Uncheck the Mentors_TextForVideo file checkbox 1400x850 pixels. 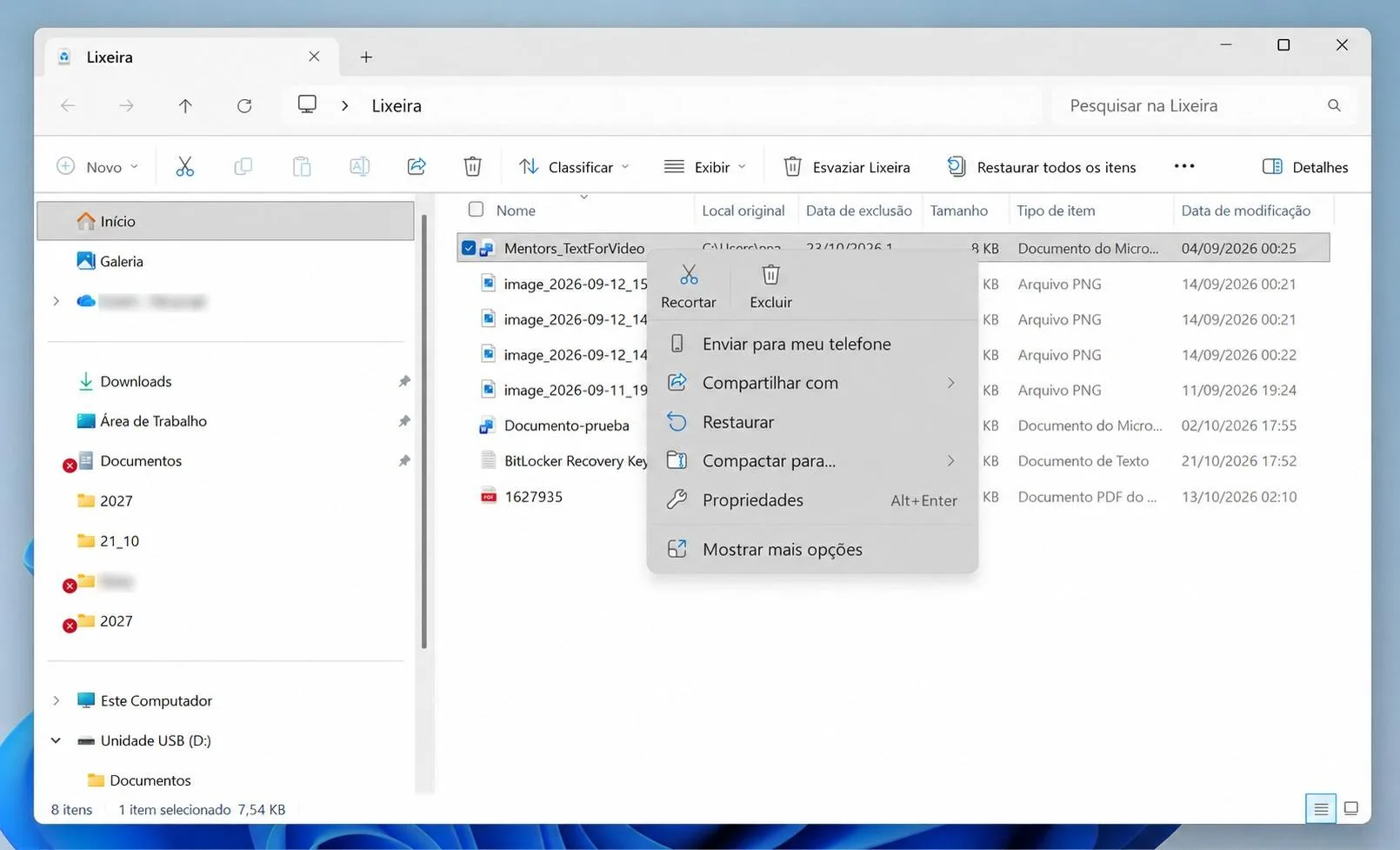[469, 248]
